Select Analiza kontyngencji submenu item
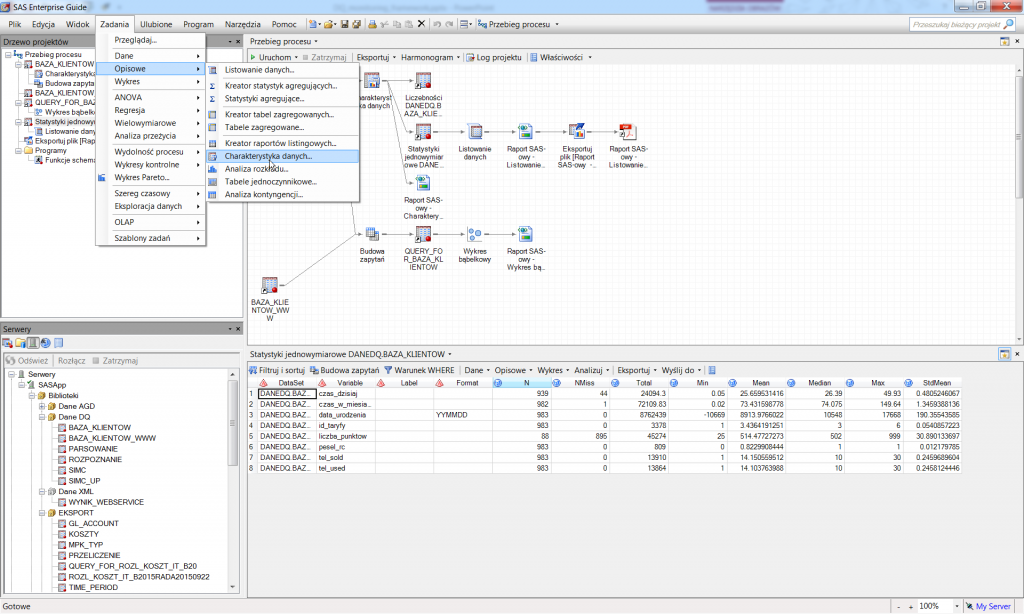This screenshot has width=1024, height=614. click(283, 195)
